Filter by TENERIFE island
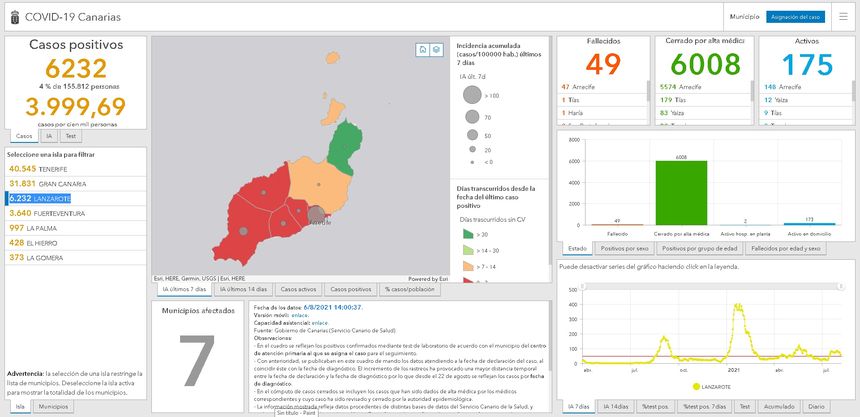Screen dimensions: 860x417 76,169
